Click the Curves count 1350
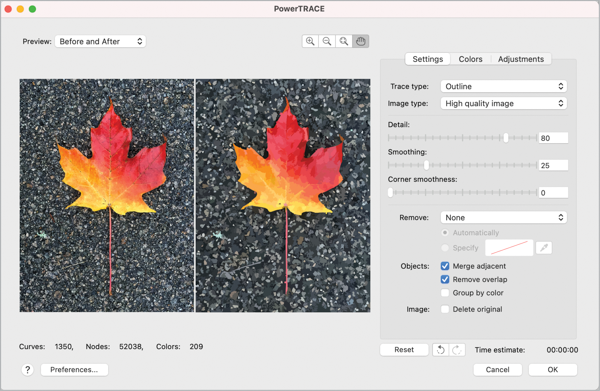Viewport: 600px width, 391px height. 64,347
